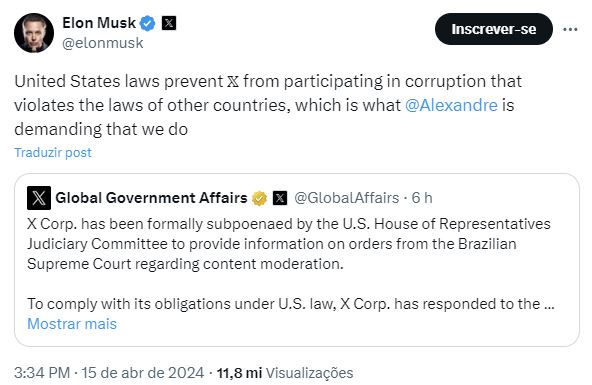The image size is (592, 385).
Task: Click the Elon Musk display name
Action: point(99,23)
